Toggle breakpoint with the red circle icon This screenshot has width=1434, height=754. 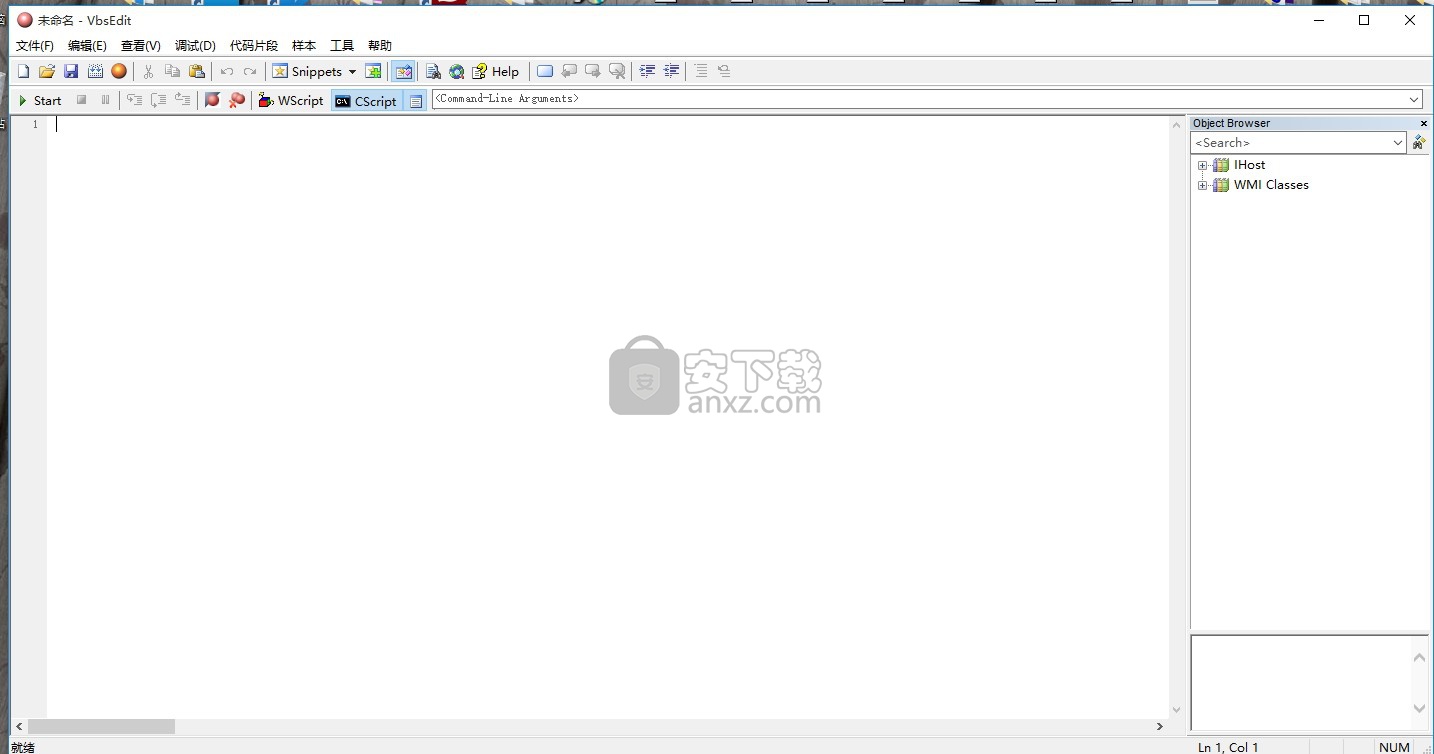pos(212,100)
